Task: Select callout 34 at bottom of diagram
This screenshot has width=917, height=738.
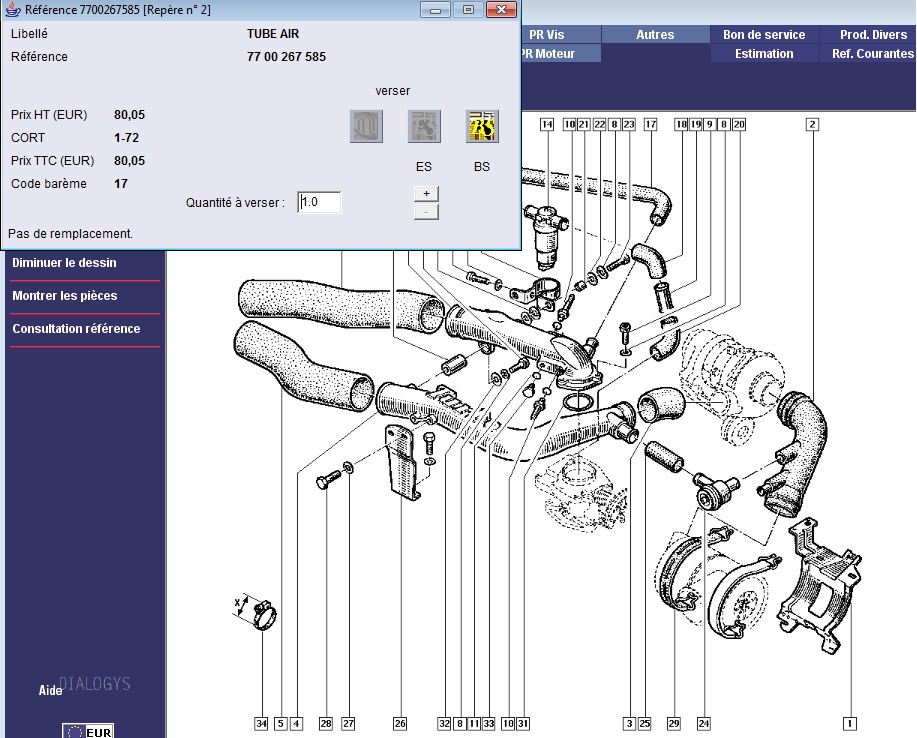Action: click(x=261, y=723)
